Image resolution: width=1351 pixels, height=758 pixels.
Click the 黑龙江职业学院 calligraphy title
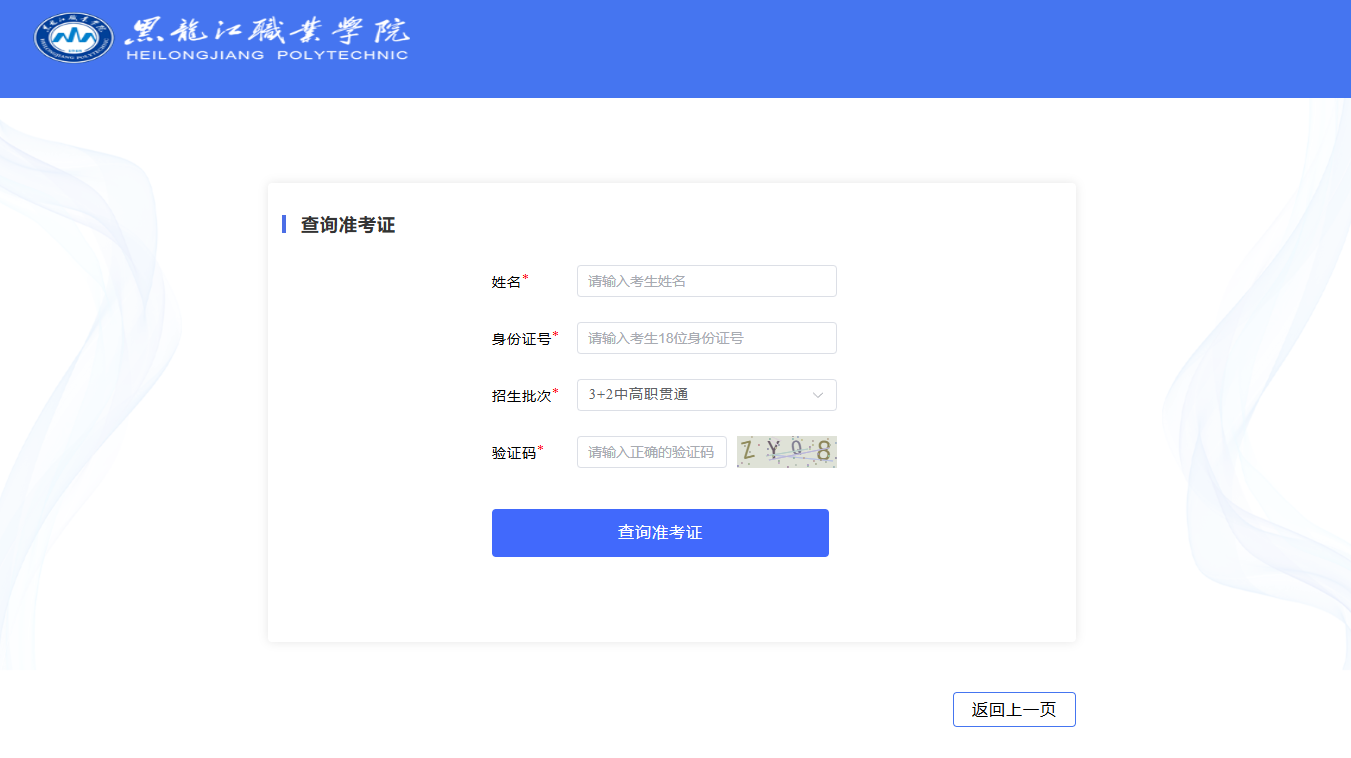pyautogui.click(x=267, y=30)
